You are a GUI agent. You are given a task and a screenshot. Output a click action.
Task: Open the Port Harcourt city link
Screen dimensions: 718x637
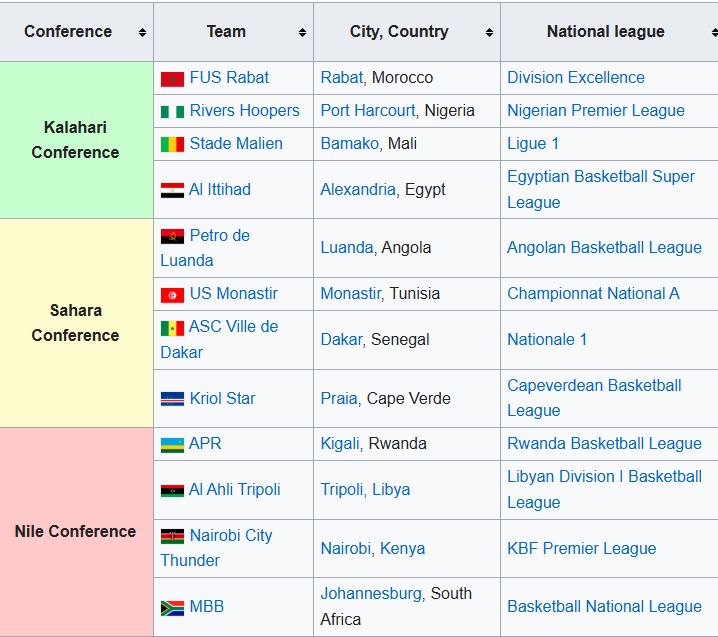coord(368,110)
